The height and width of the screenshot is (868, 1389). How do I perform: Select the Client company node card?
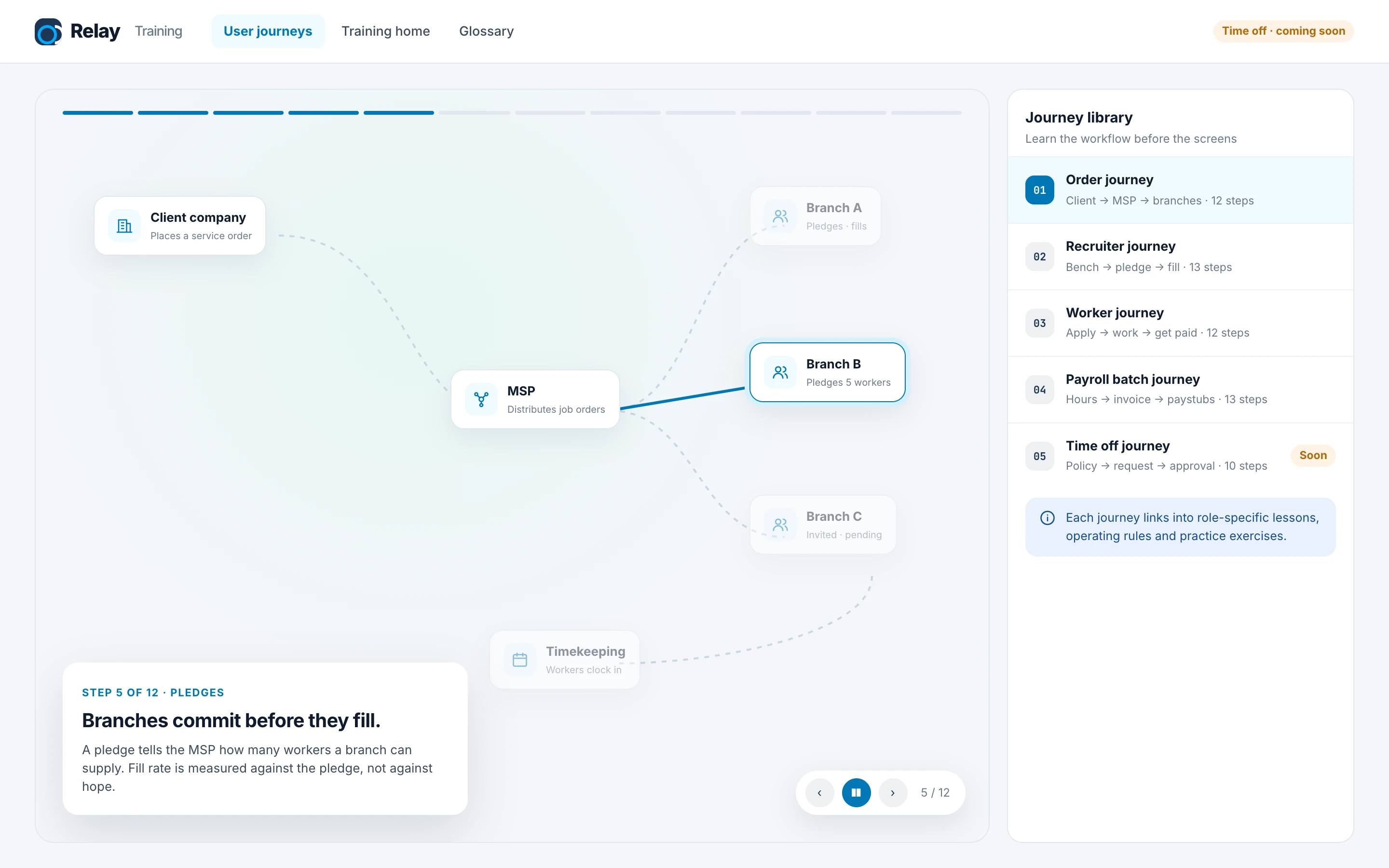click(179, 226)
